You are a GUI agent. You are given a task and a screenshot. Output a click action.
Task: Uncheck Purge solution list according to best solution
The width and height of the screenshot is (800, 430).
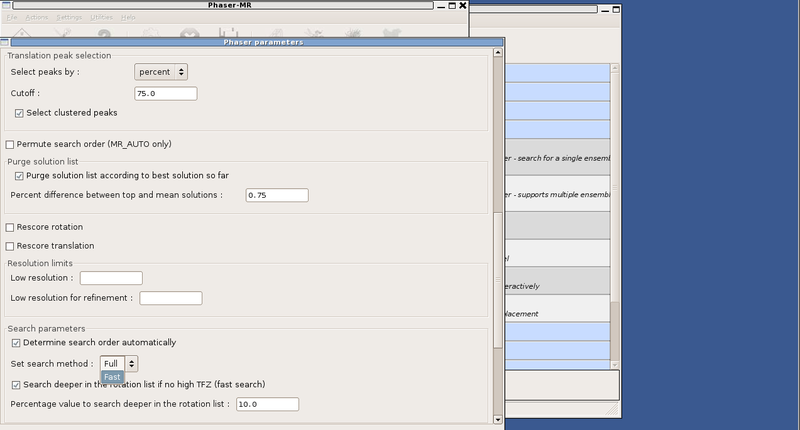20,176
